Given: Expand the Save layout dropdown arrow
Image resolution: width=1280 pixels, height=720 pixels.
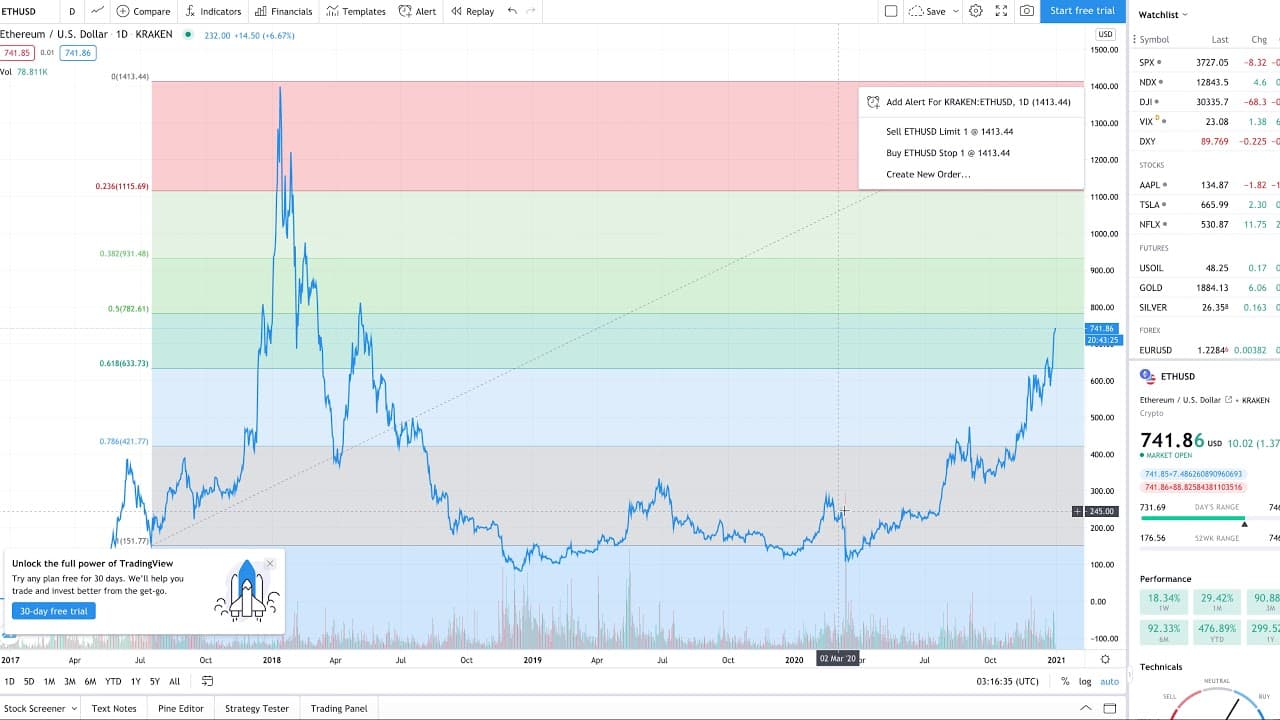Looking at the screenshot, I should point(956,11).
